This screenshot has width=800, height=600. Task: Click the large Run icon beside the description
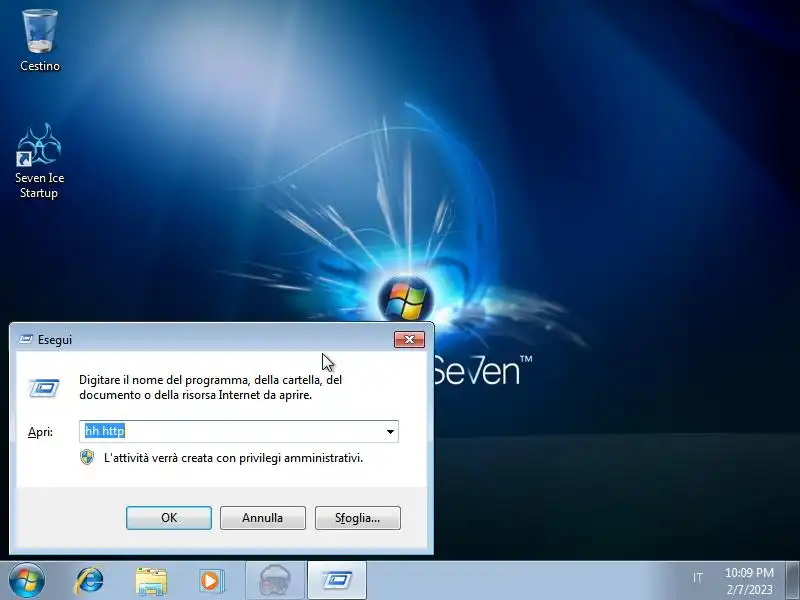(x=44, y=388)
